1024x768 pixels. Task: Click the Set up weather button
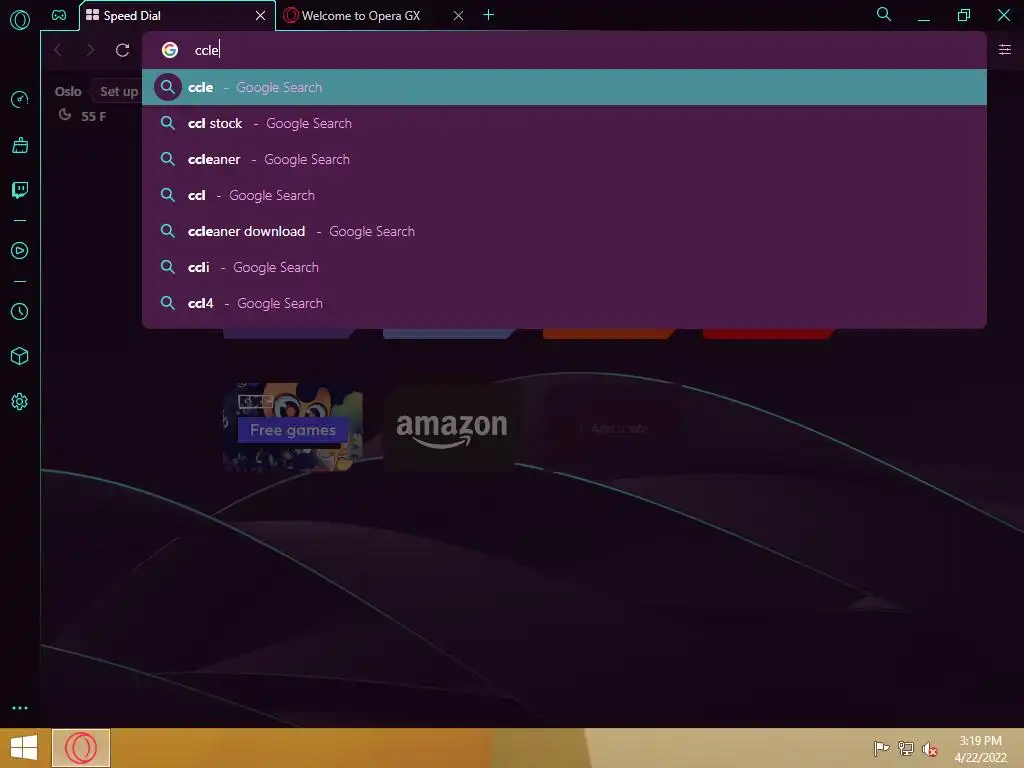[118, 91]
